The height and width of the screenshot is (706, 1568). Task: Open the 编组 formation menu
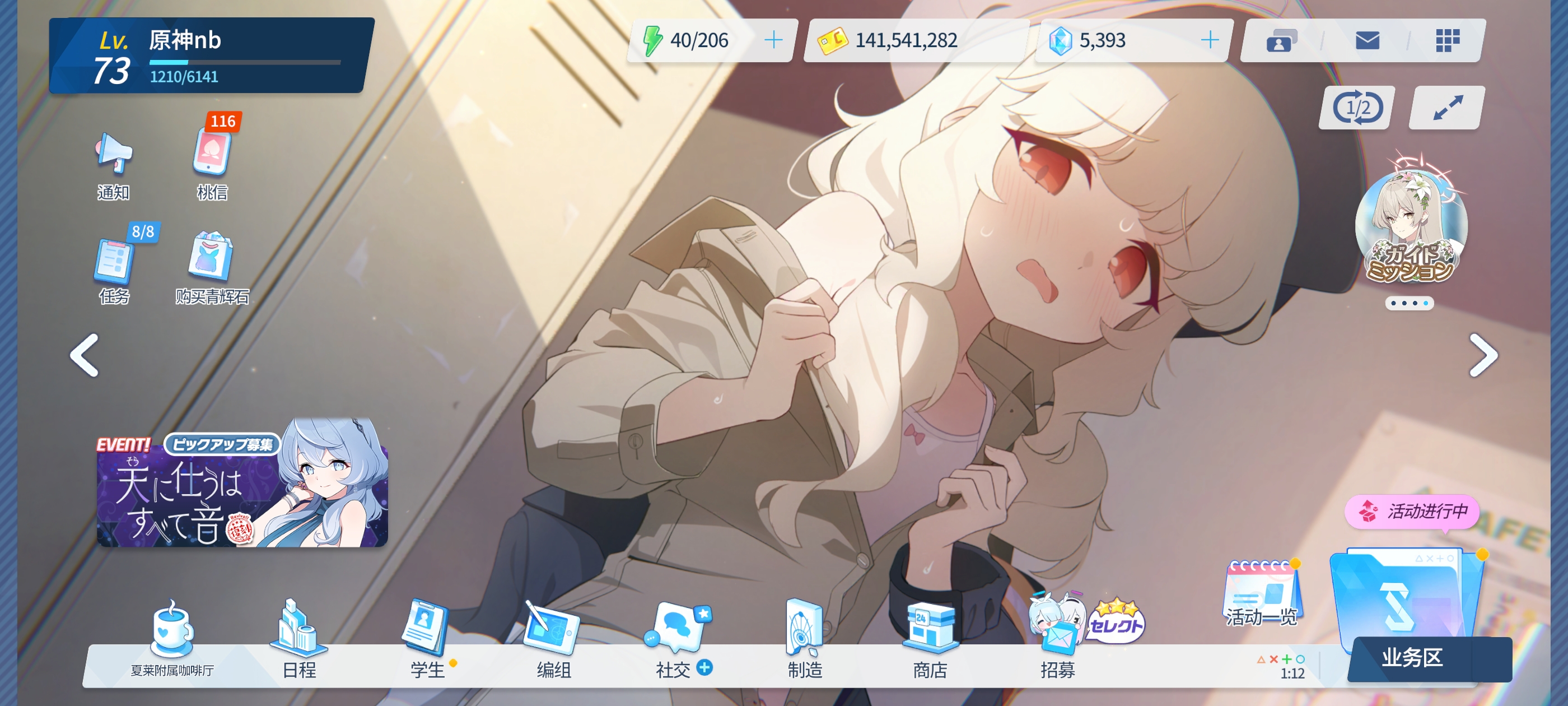tap(553, 640)
